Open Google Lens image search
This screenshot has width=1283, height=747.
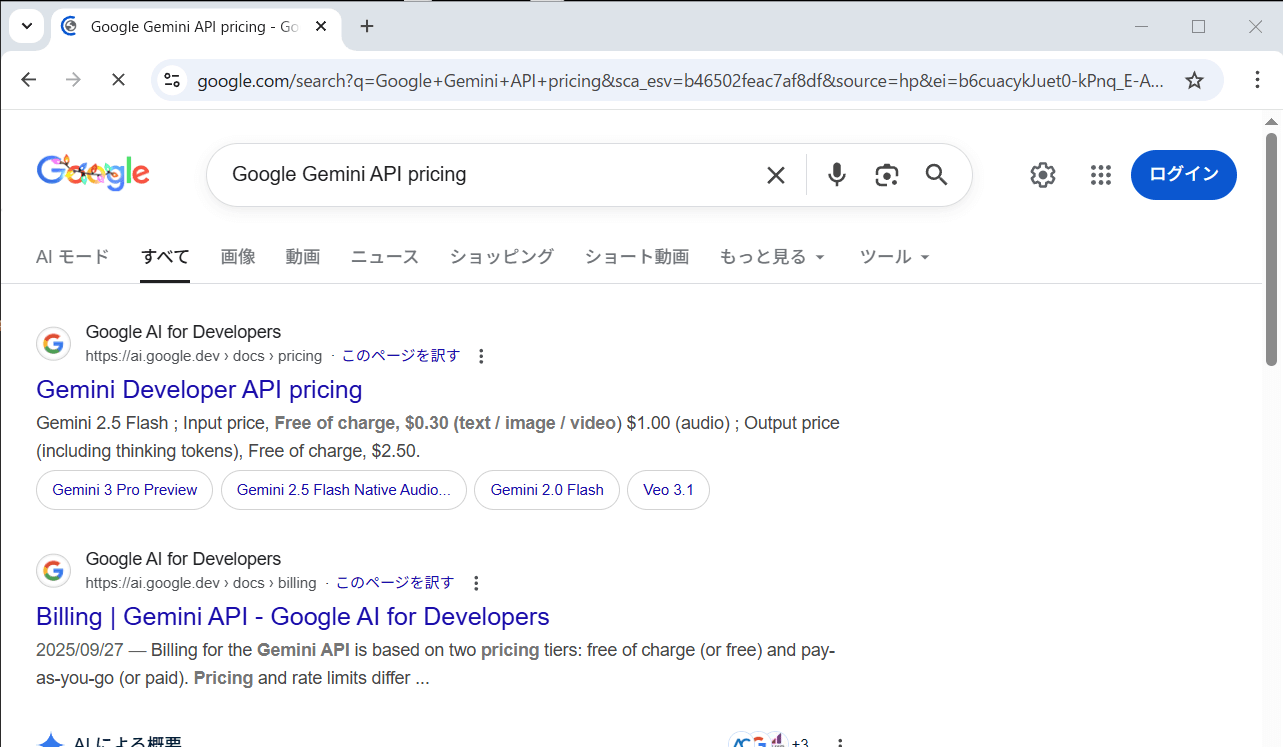[886, 175]
